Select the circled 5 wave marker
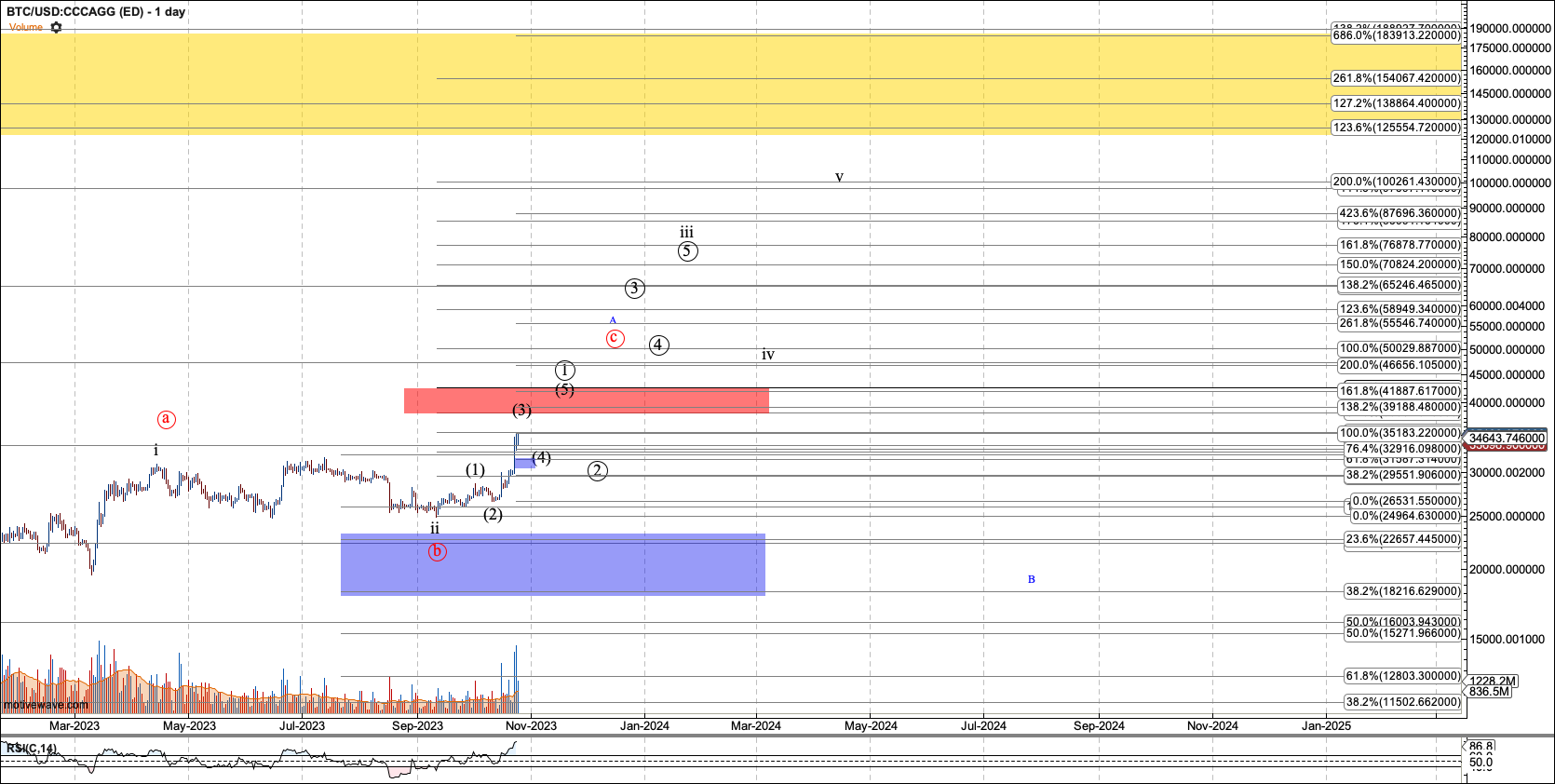Image resolution: width=1555 pixels, height=784 pixels. 687,250
